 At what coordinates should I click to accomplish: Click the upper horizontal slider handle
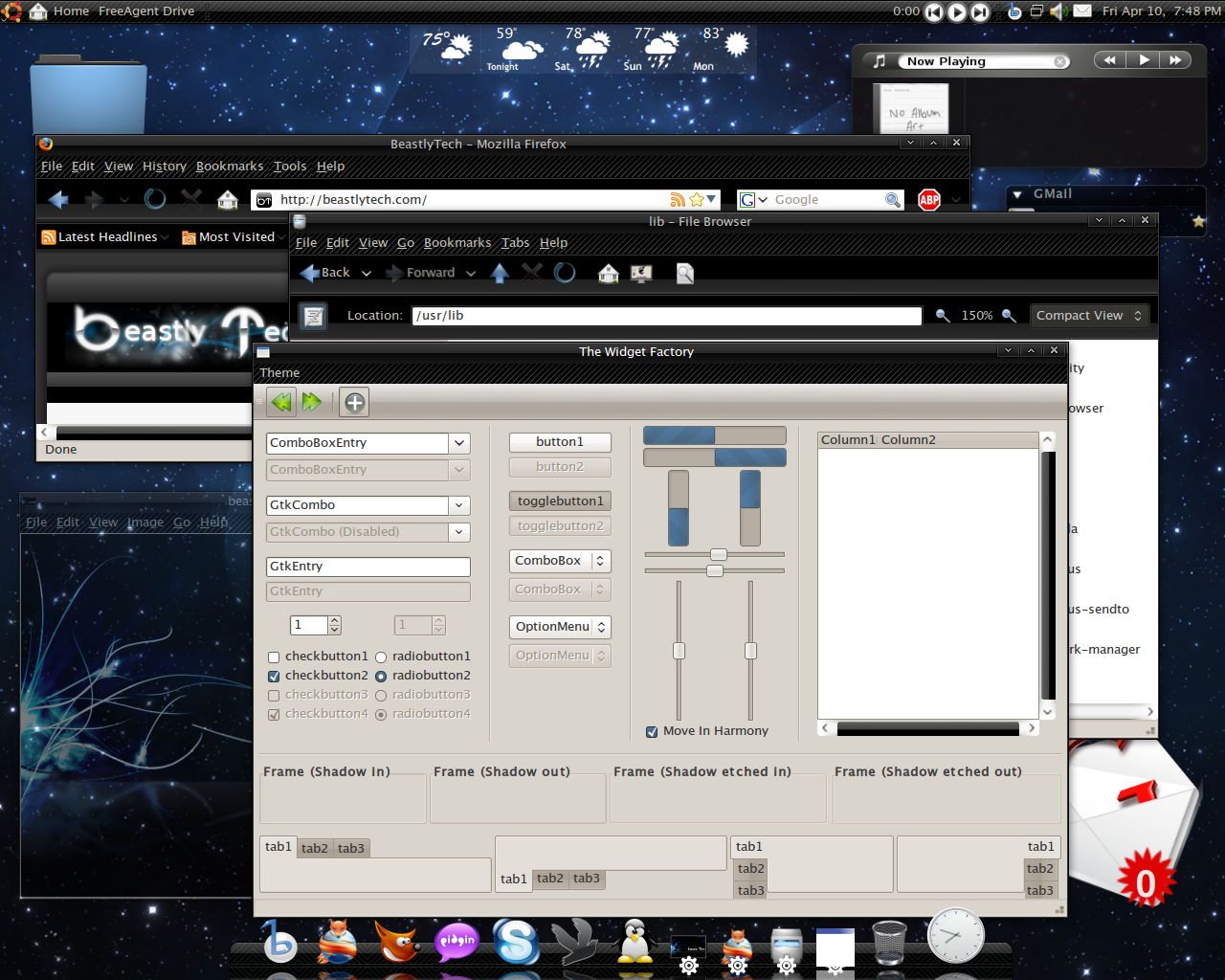point(719,555)
